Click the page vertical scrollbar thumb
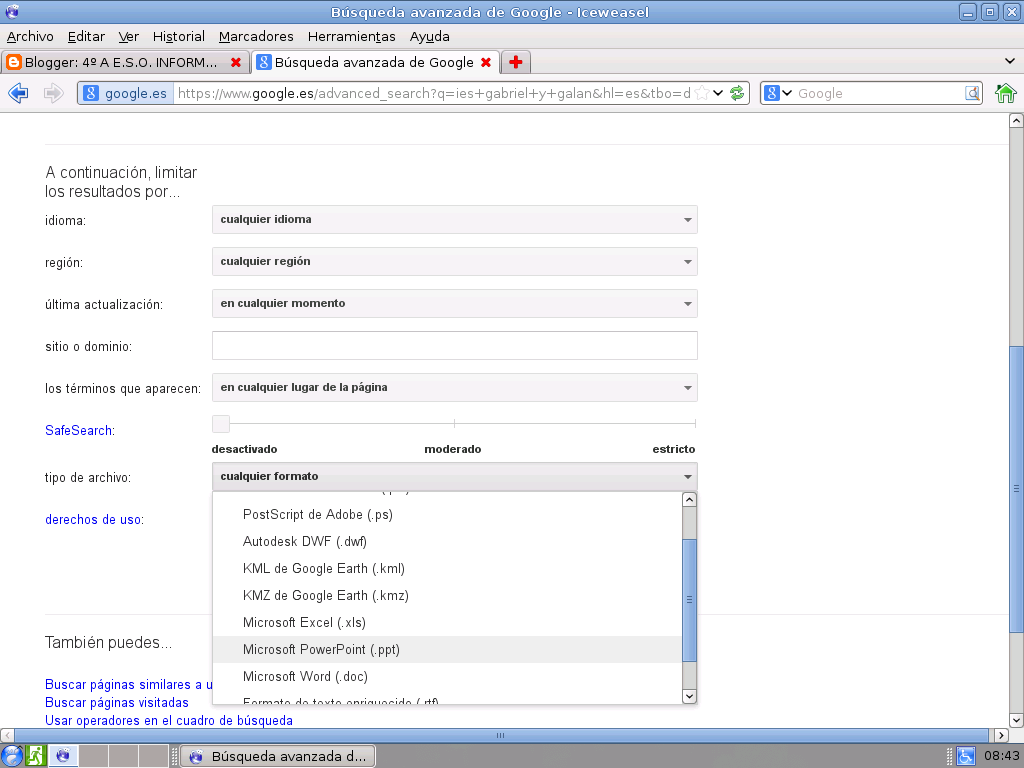The width and height of the screenshot is (1024, 768). click(x=1016, y=489)
